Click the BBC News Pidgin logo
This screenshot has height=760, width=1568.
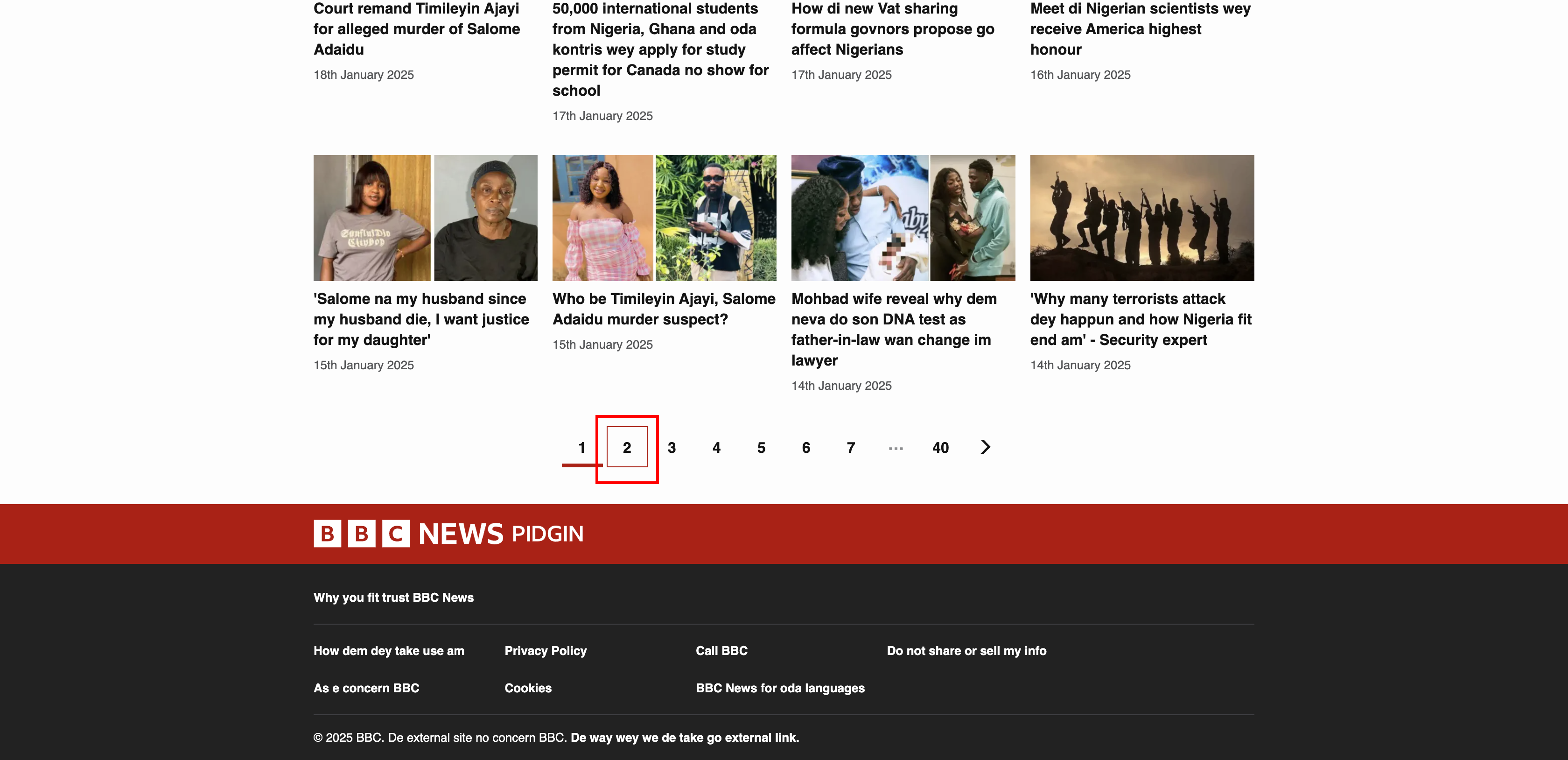[448, 534]
